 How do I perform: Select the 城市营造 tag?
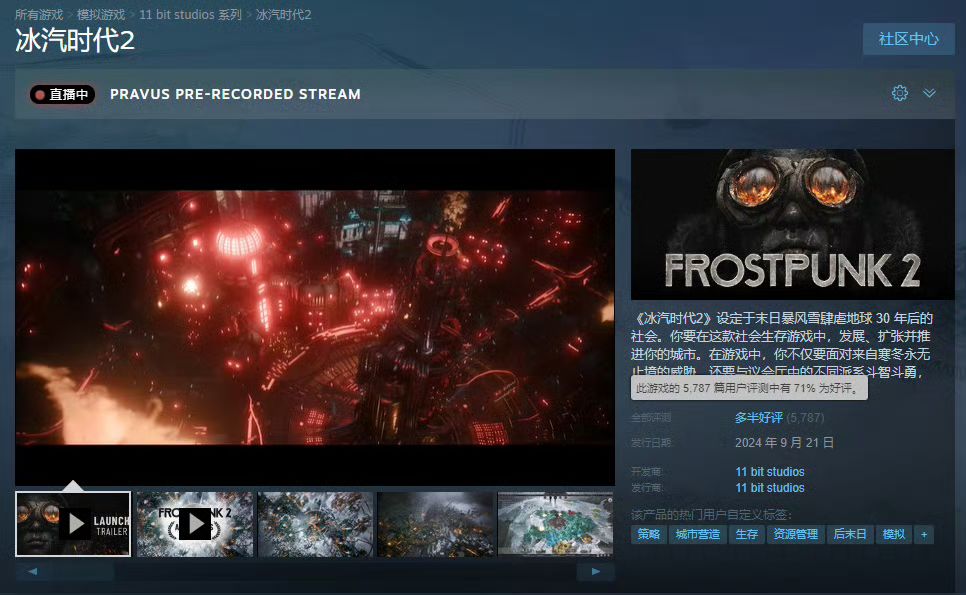pos(697,534)
